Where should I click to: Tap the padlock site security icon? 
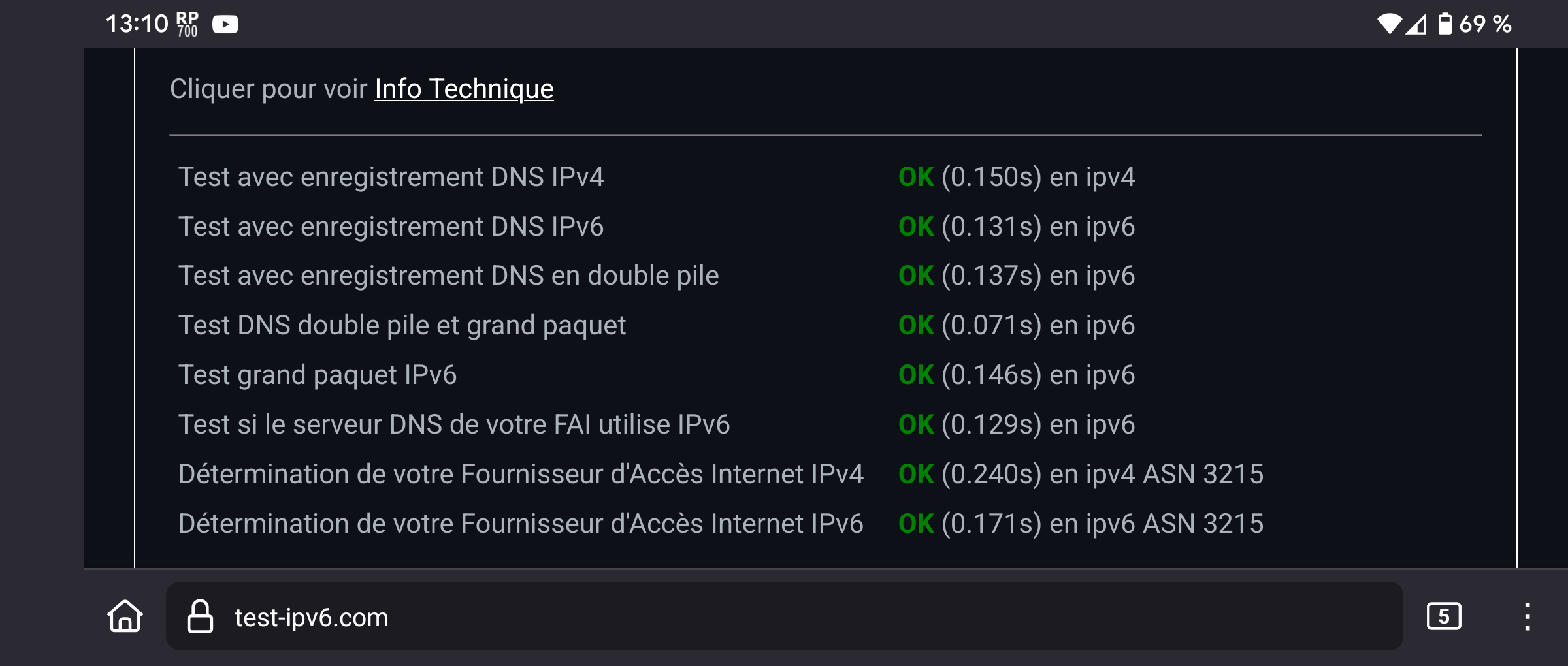pos(200,616)
